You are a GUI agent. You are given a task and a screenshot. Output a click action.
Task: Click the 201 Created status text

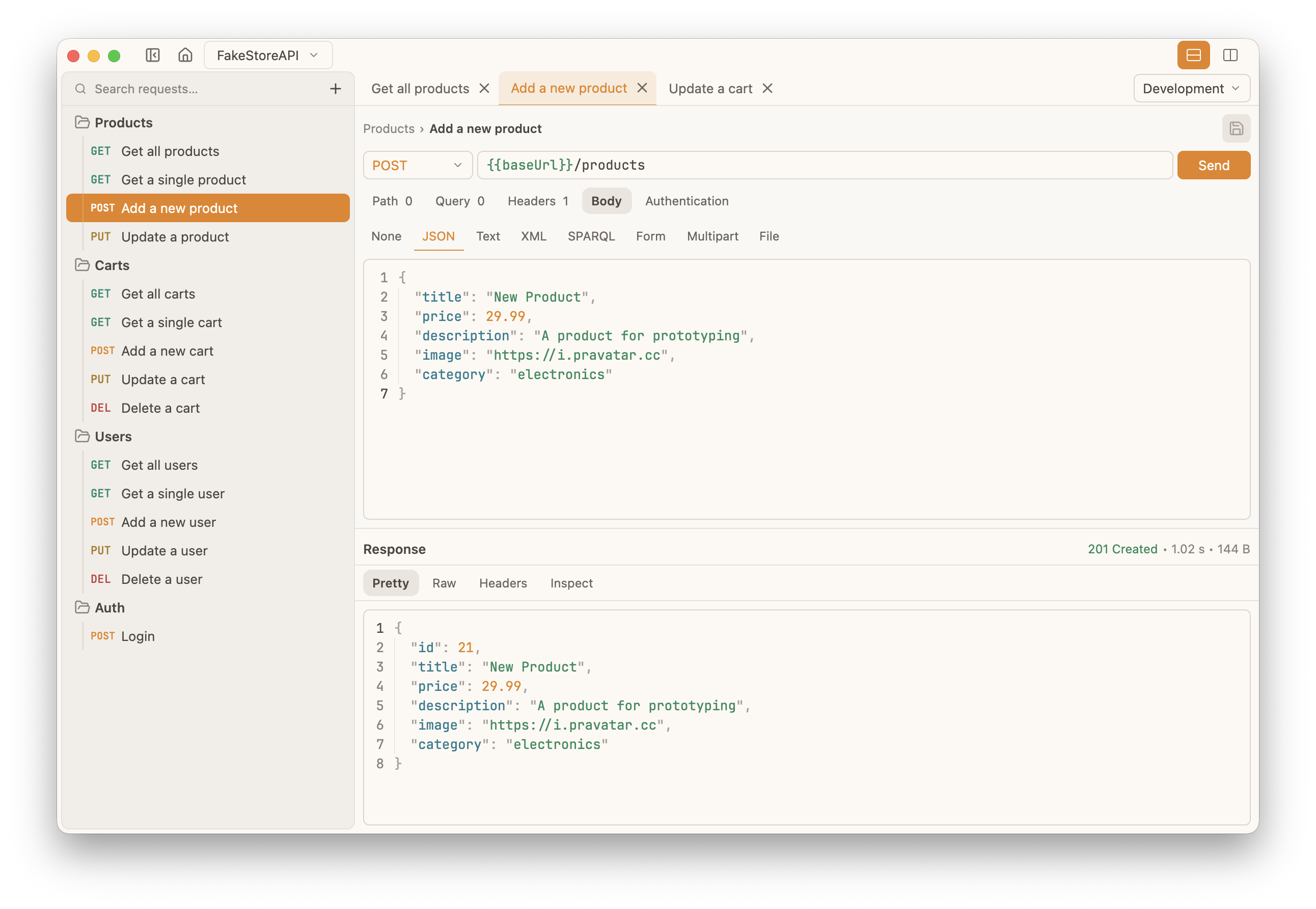pyautogui.click(x=1122, y=549)
